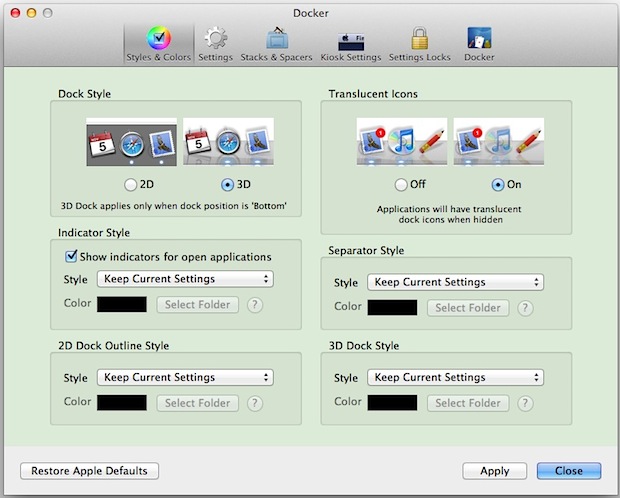
Task: Switch to the Settings Locks tab label
Action: click(420, 57)
